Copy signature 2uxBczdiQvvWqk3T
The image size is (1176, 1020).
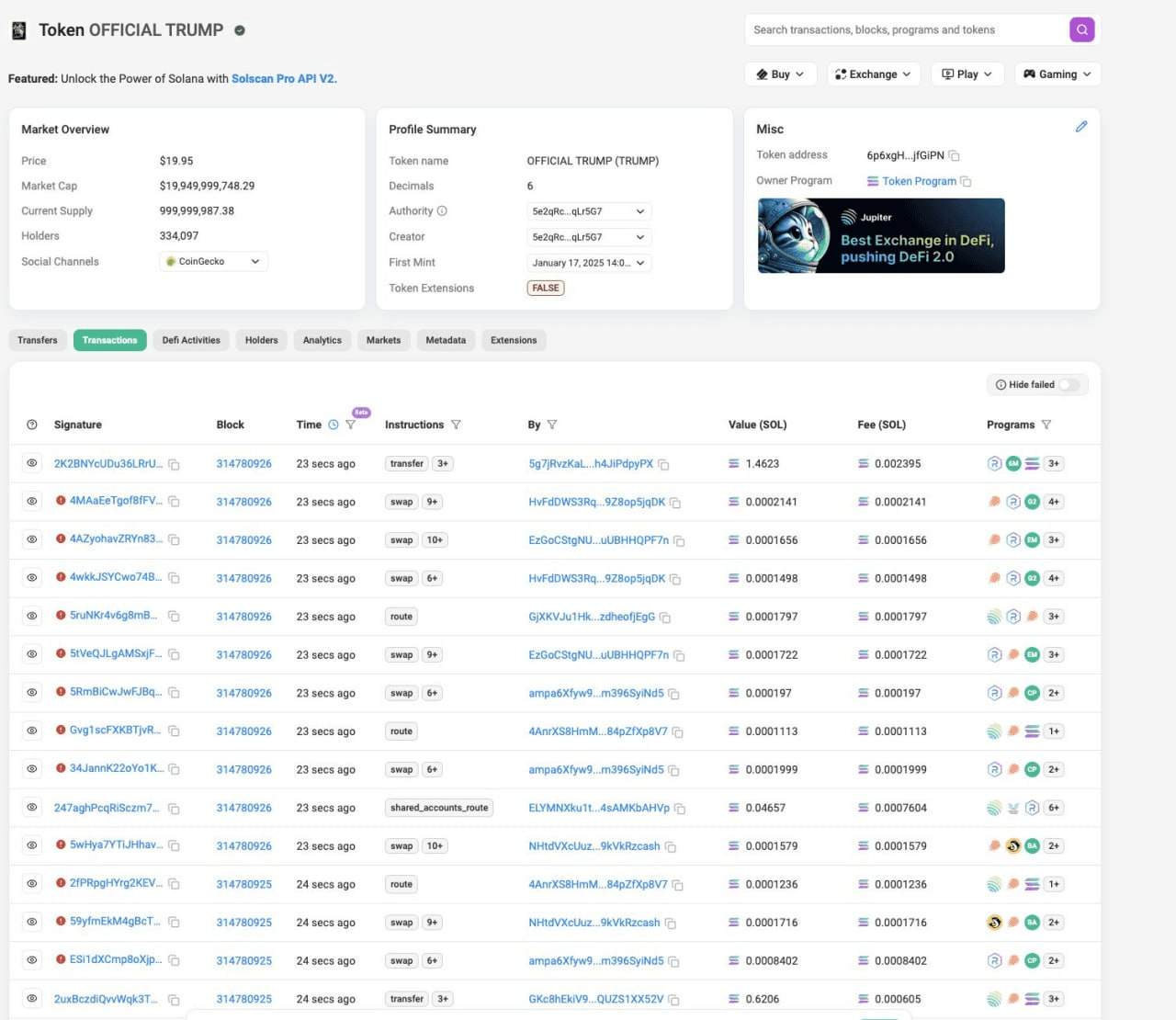pos(174,1000)
